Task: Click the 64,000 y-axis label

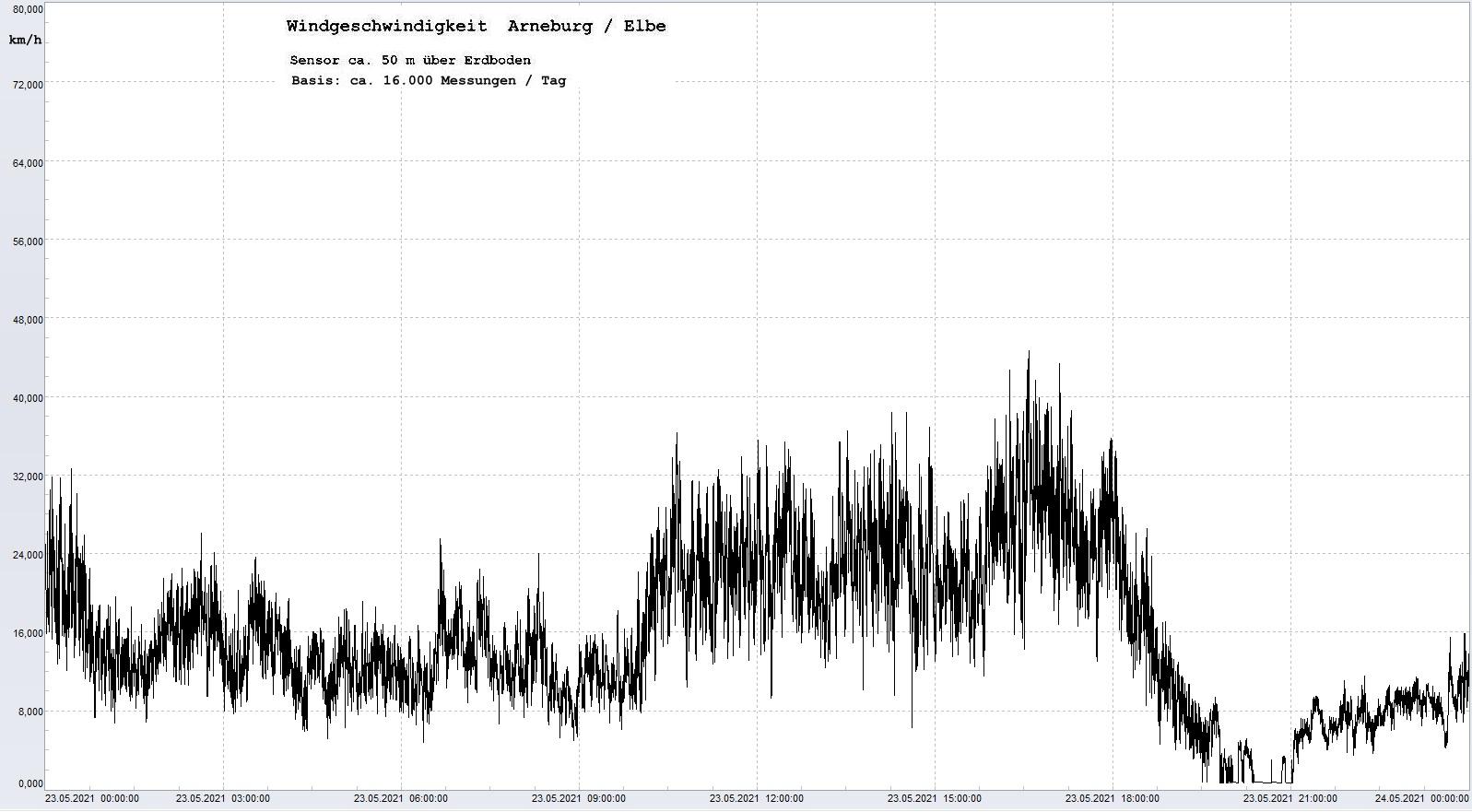Action: pyautogui.click(x=28, y=163)
